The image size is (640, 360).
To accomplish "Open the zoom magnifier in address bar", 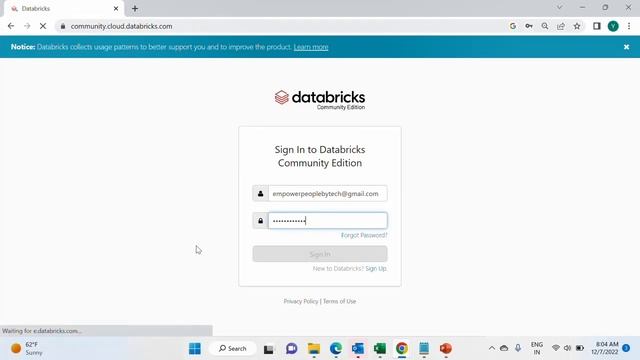I will [x=544, y=26].
